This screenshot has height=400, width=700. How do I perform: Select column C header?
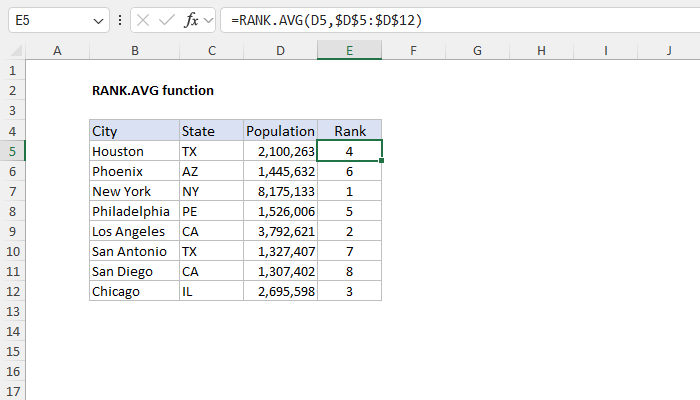click(212, 50)
